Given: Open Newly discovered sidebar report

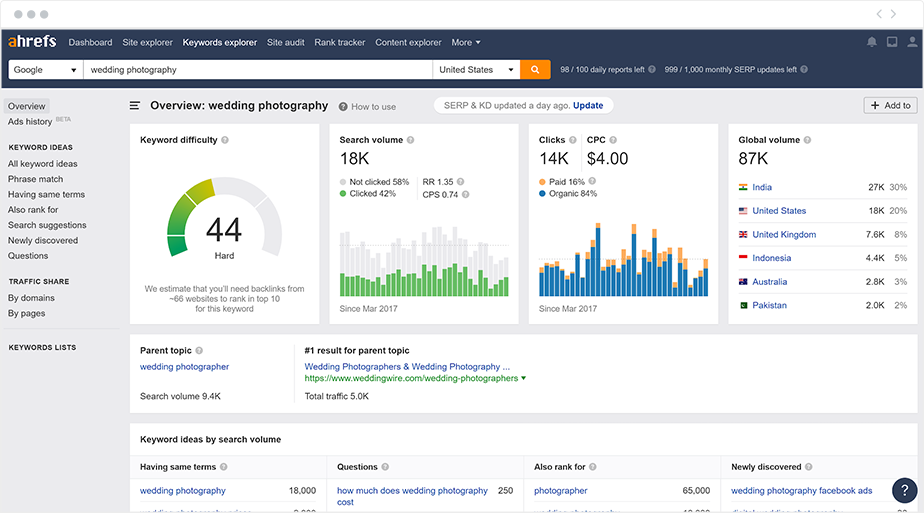Looking at the screenshot, I should (x=42, y=240).
